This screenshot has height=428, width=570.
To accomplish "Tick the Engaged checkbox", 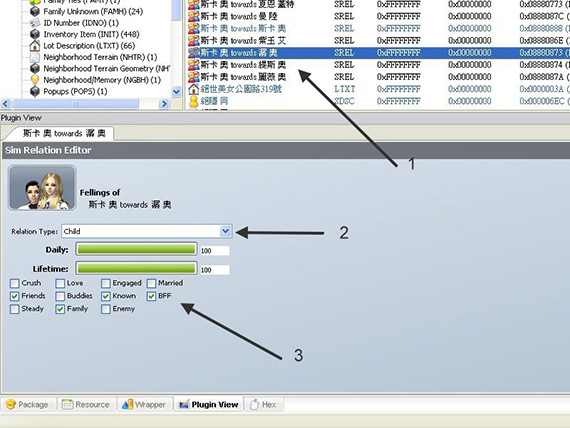I will (106, 283).
